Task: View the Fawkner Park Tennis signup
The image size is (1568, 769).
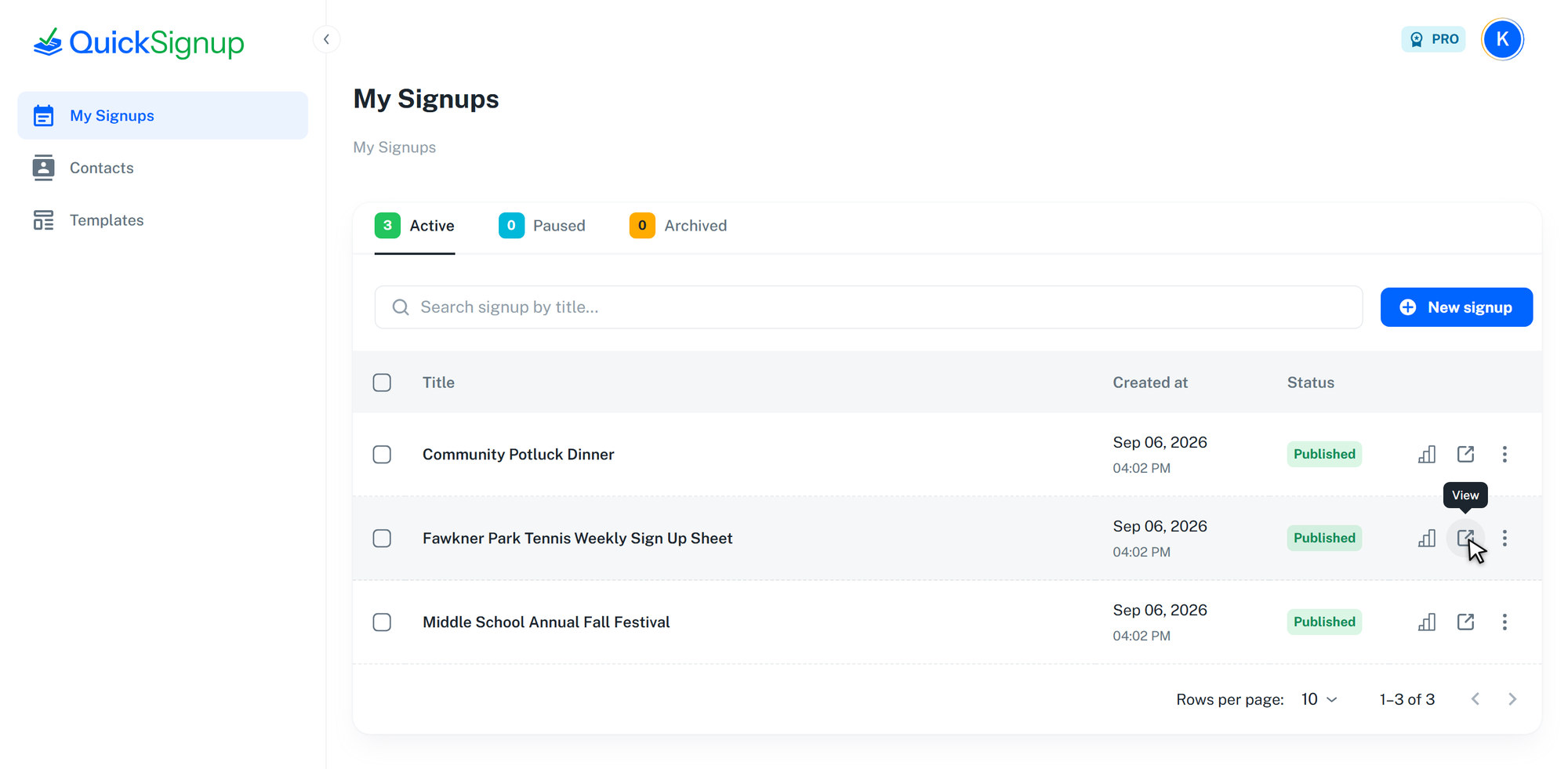Action: click(1465, 539)
